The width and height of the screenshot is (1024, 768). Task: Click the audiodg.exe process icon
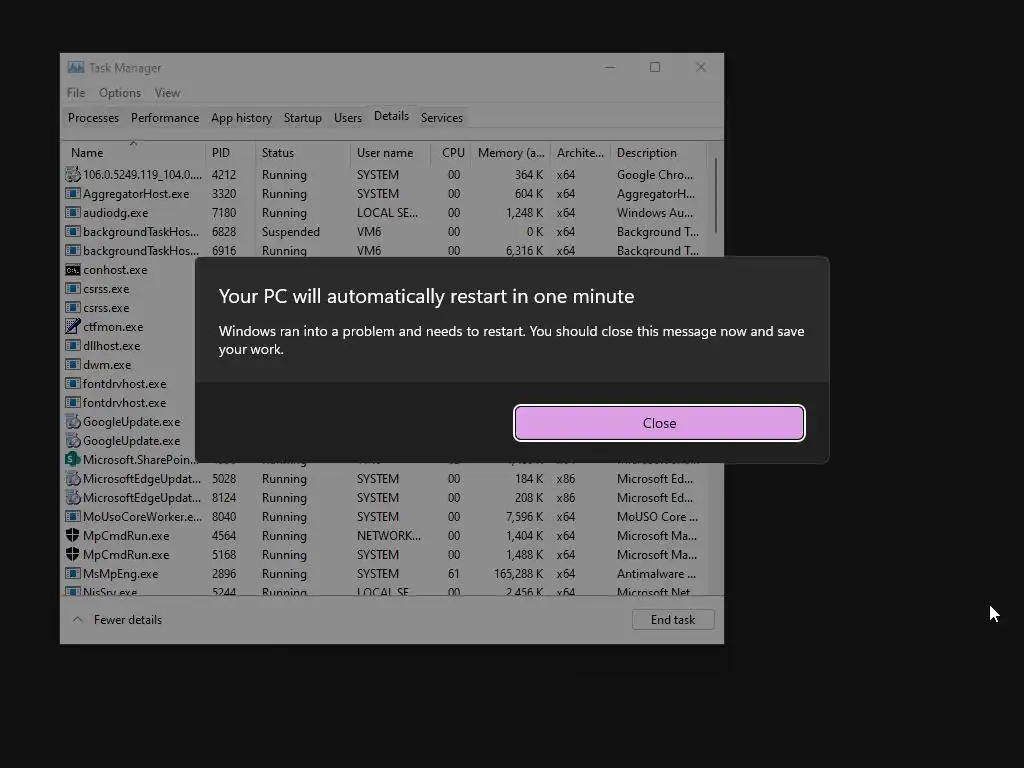pos(72,212)
